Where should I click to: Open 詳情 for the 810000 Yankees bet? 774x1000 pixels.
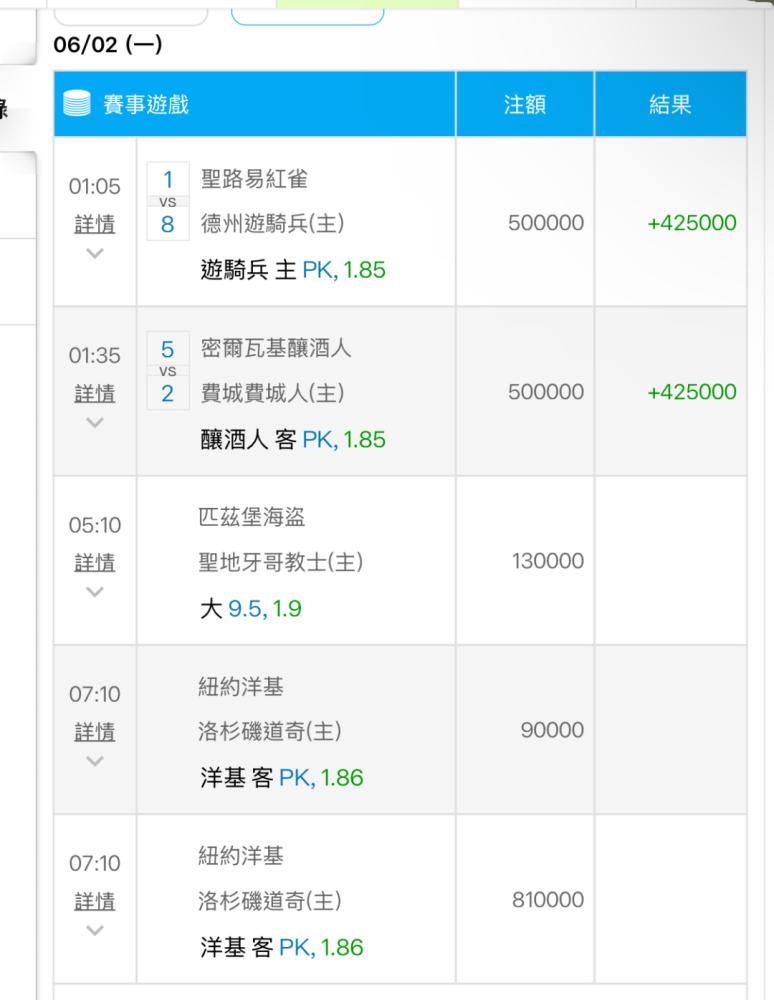pos(94,902)
